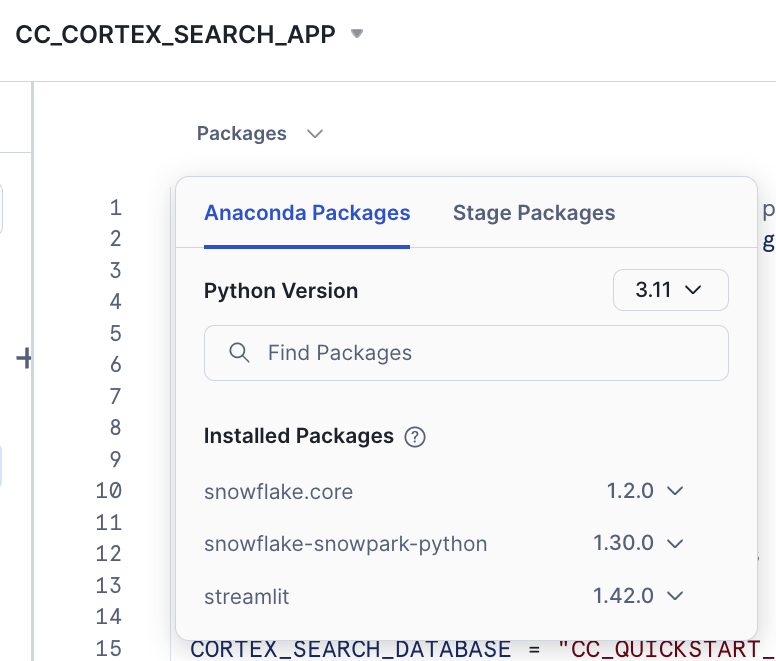Viewport: 776px width, 661px height.
Task: Click line number 1 in the gutter
Action: pyautogui.click(x=115, y=208)
